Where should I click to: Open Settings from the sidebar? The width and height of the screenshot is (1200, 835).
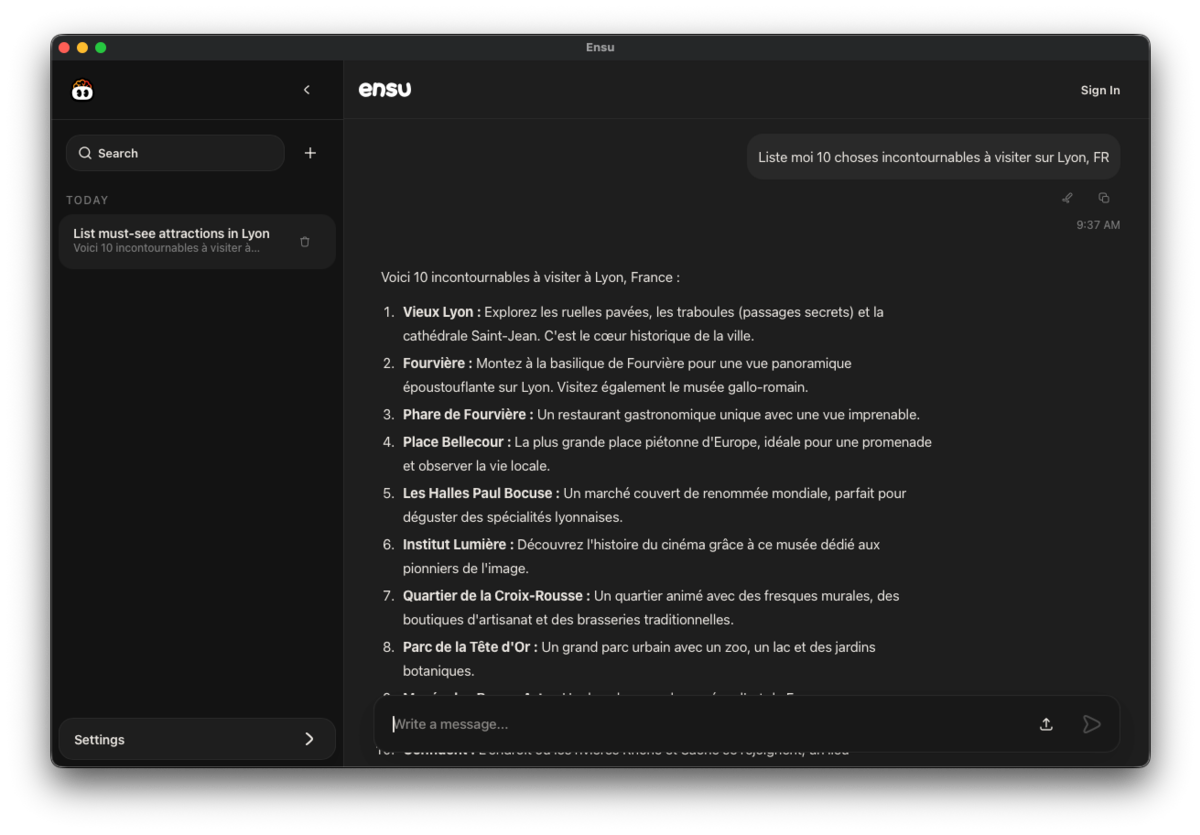(197, 739)
